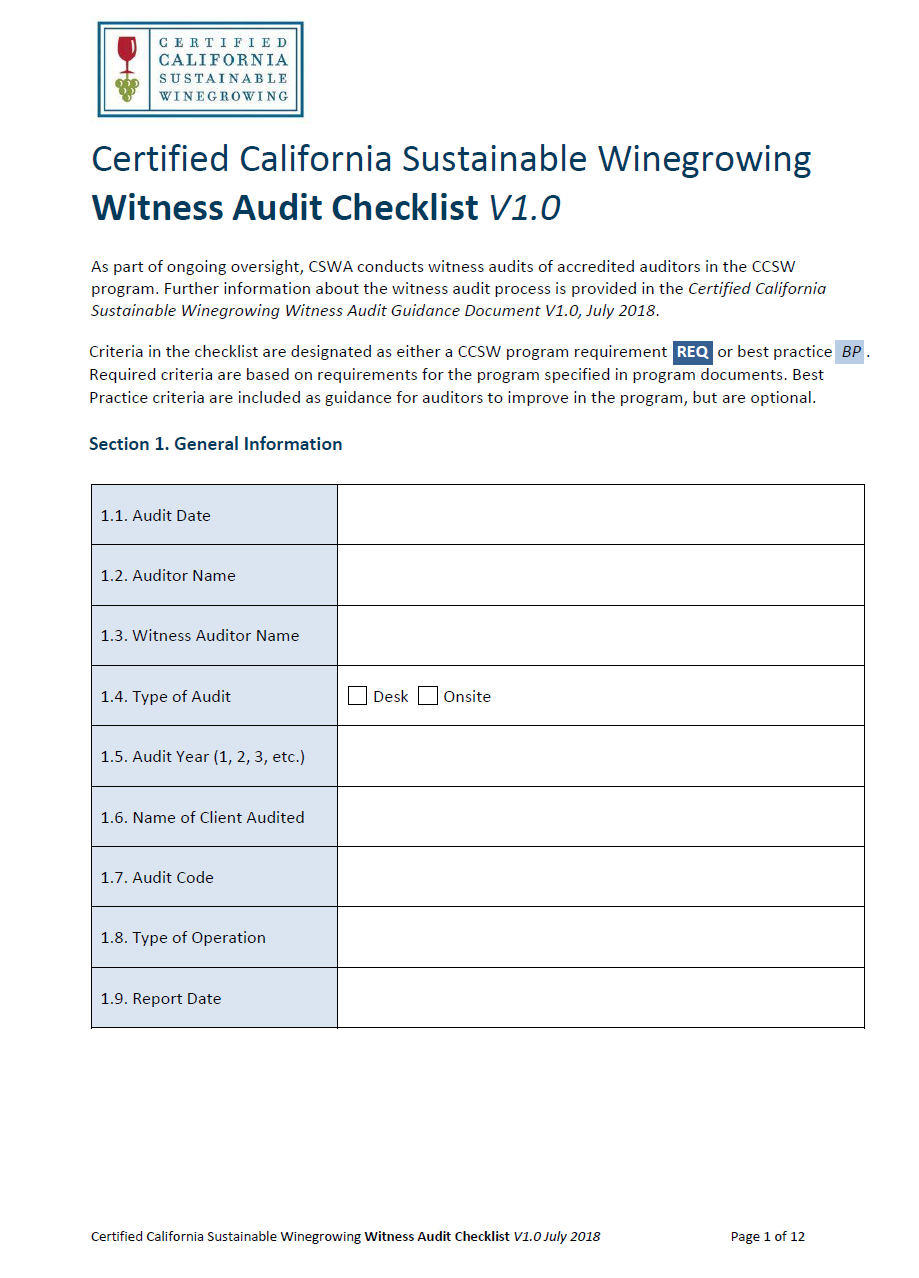Check the Desk audit type checkbox
Image resolution: width=919 pixels, height=1278 pixels.
point(358,696)
